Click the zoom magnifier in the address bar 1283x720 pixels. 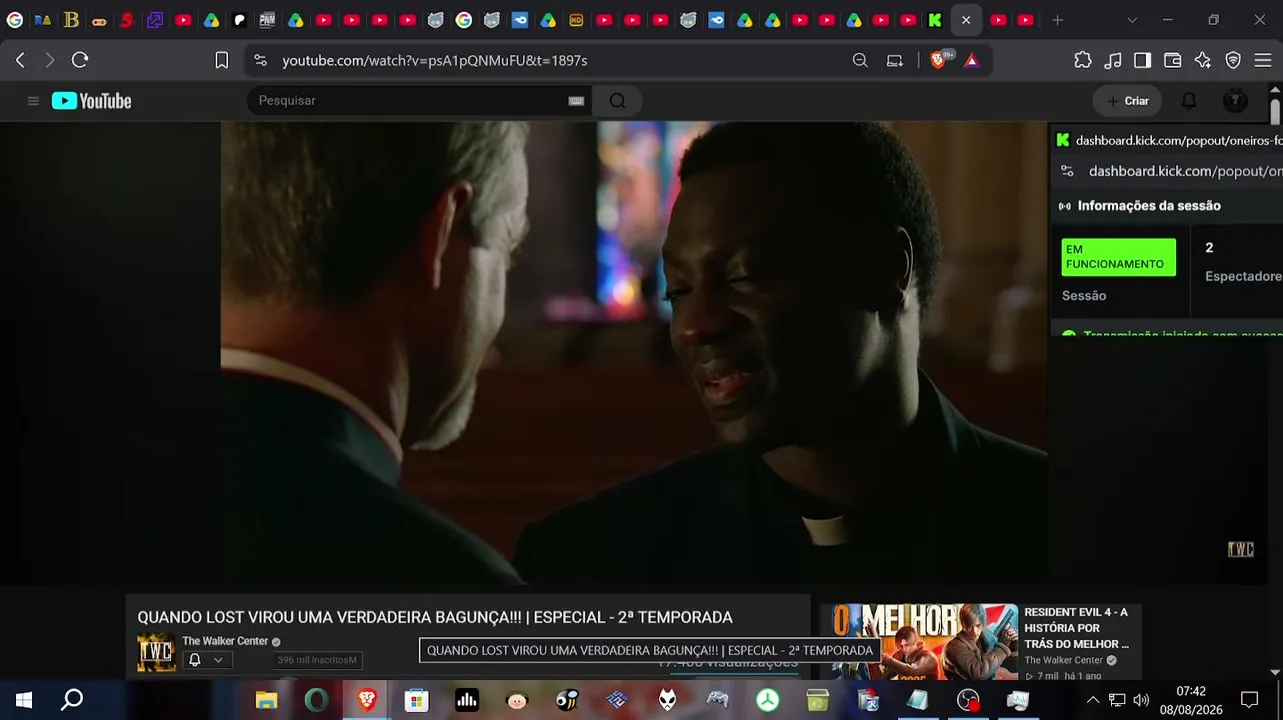tap(860, 60)
